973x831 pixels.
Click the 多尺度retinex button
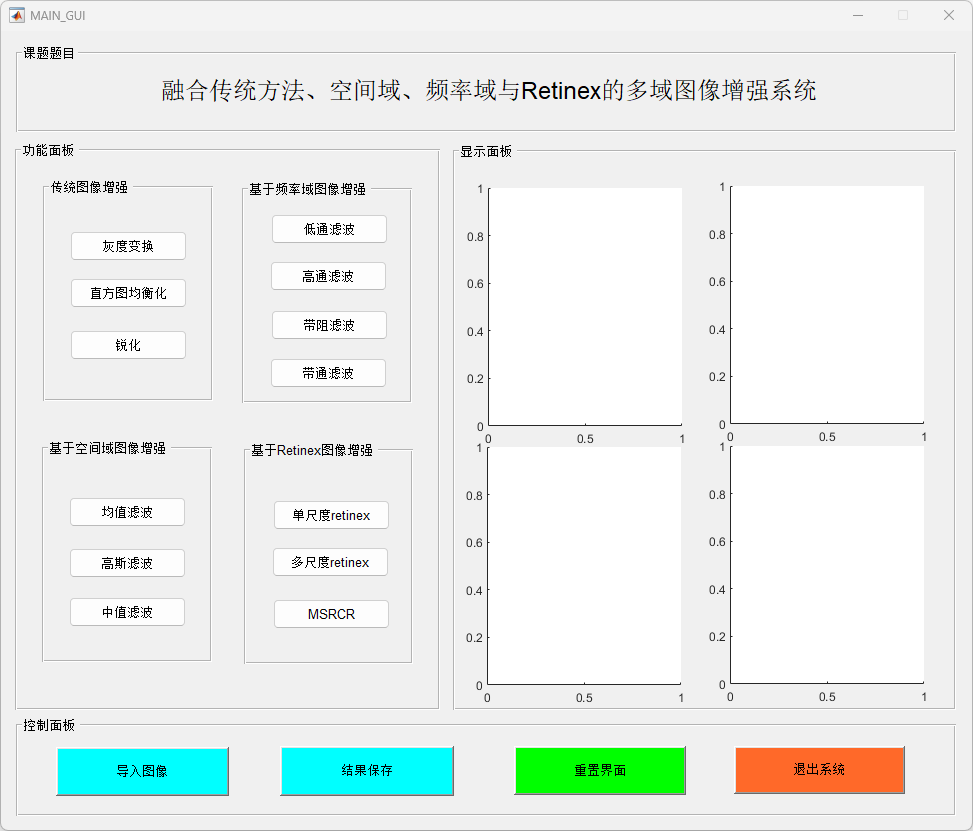330,562
